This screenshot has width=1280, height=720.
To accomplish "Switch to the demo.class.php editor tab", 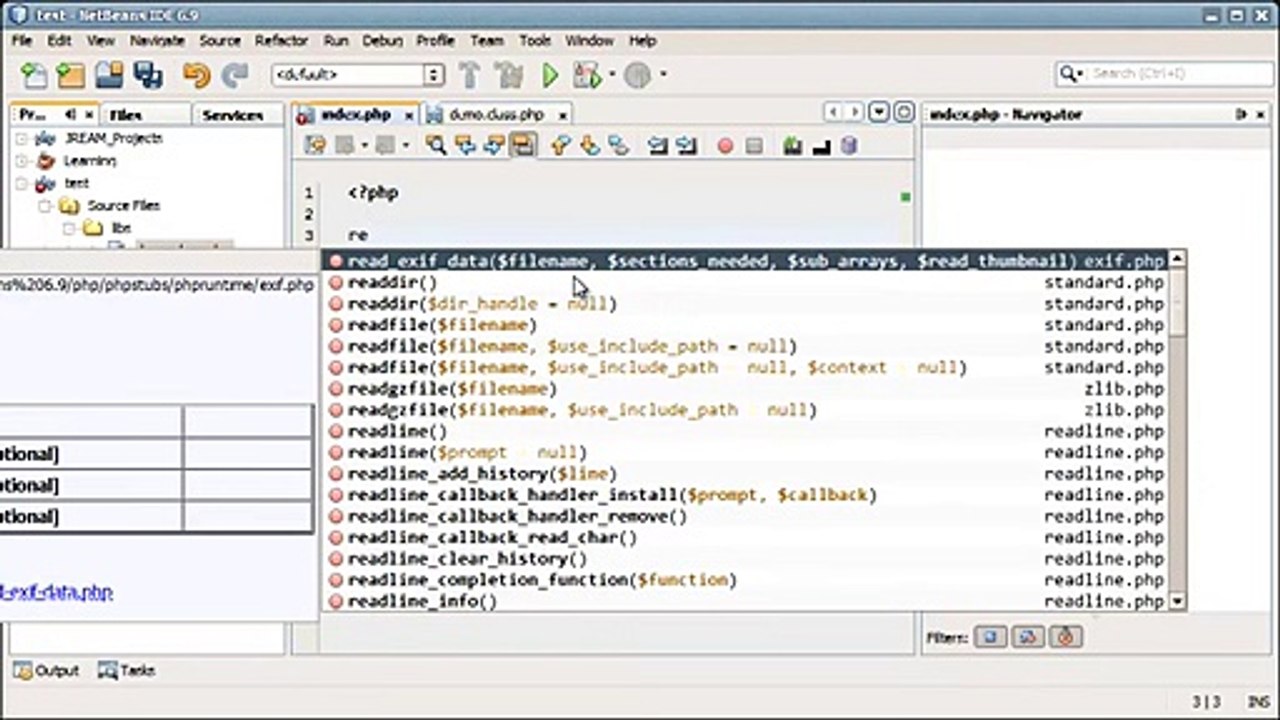I will point(495,115).
